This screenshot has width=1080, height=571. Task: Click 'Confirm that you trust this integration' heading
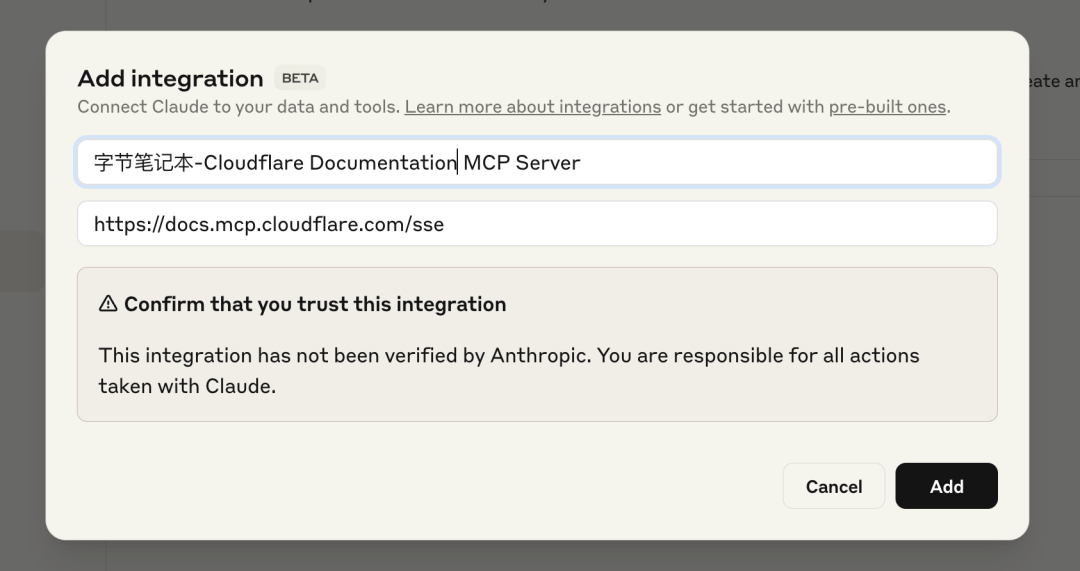coord(315,304)
